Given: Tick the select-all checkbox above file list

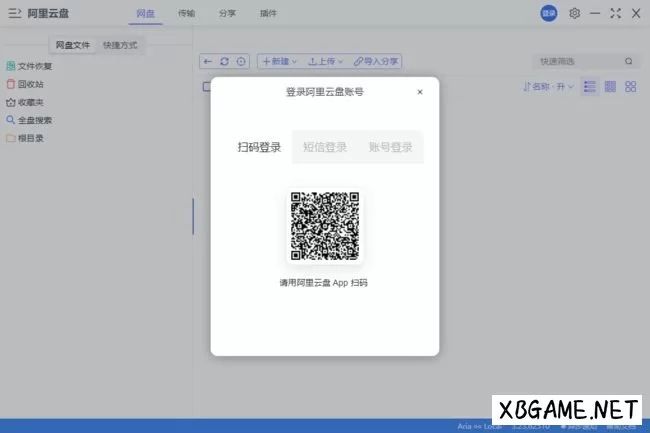Looking at the screenshot, I should tap(206, 87).
